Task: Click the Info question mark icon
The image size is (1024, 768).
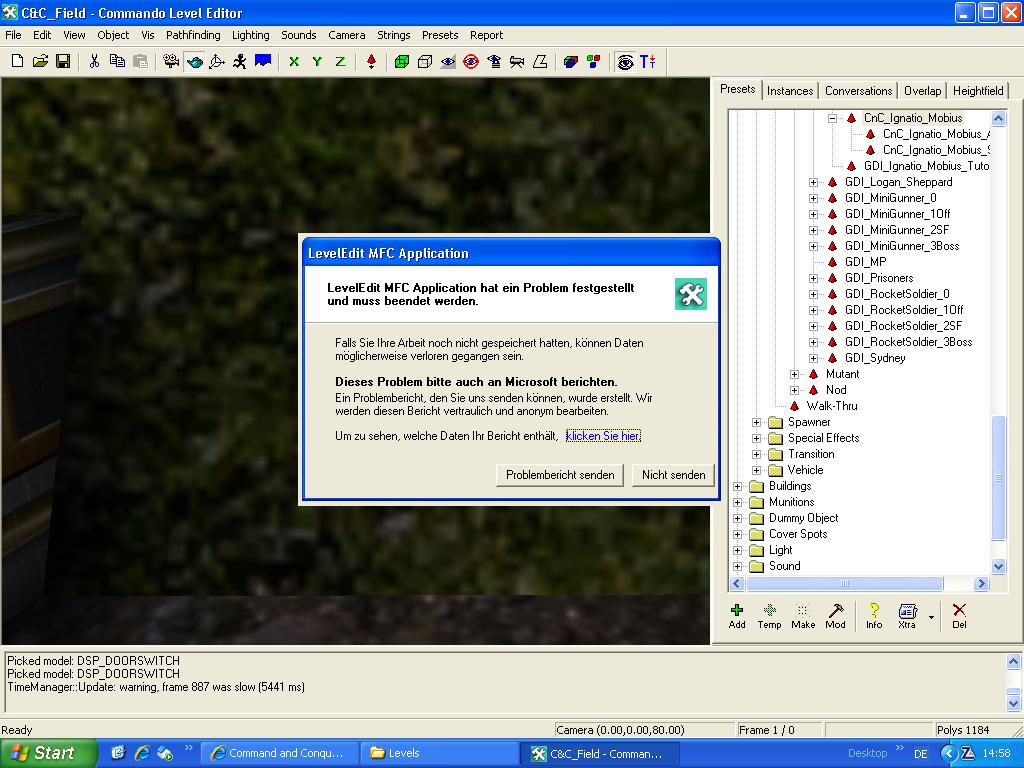Action: click(x=874, y=615)
